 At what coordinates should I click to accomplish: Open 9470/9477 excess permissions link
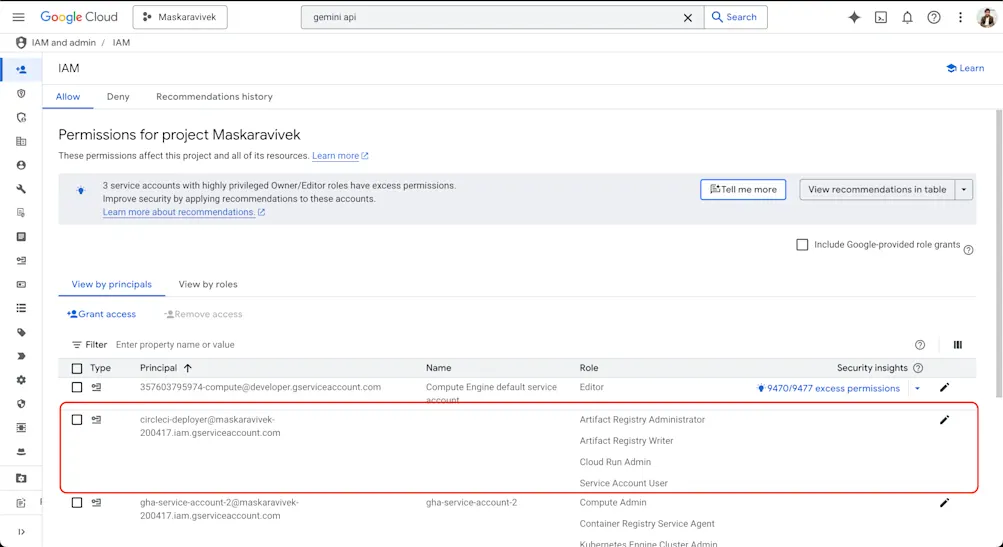pos(828,388)
